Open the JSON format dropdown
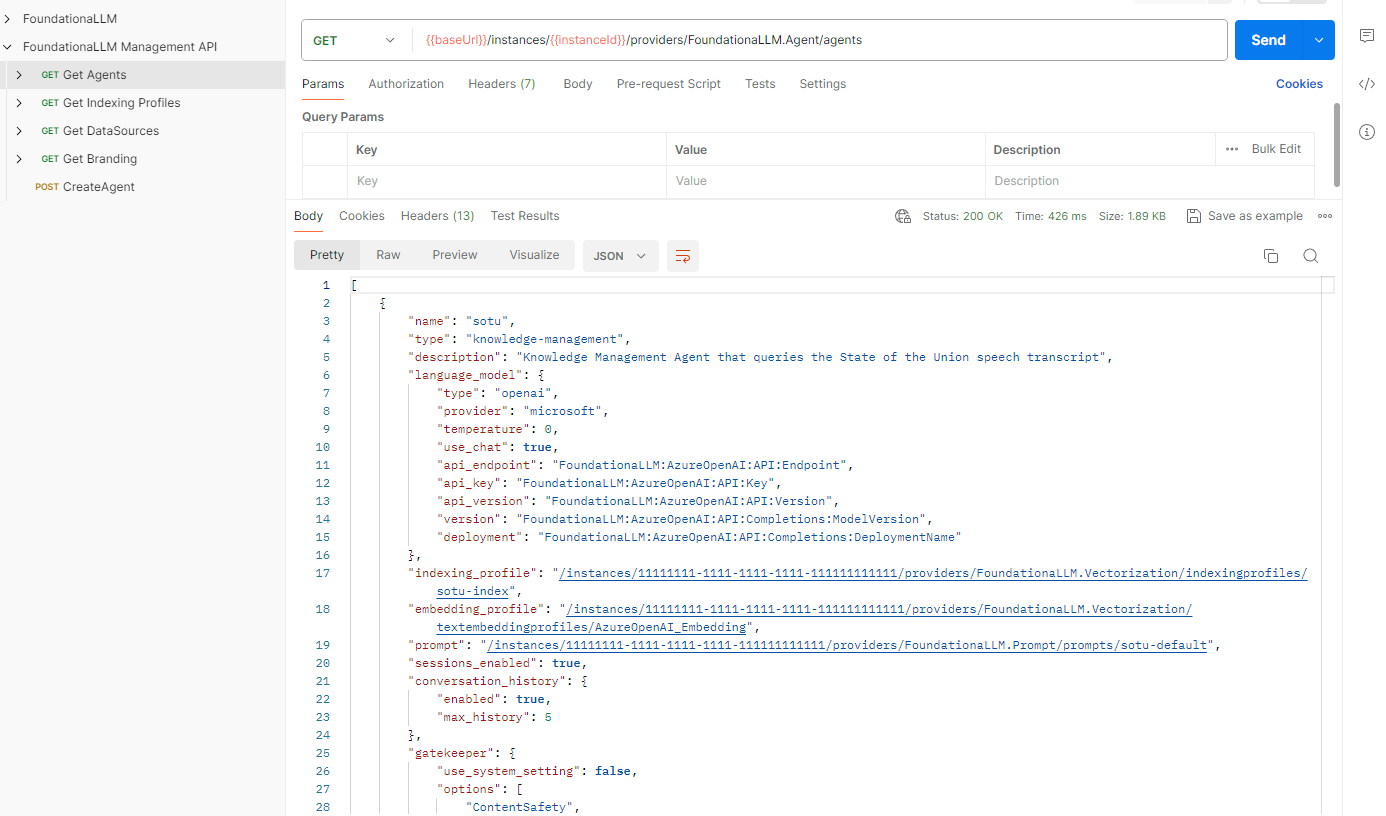The height and width of the screenshot is (816, 1386). click(x=620, y=256)
